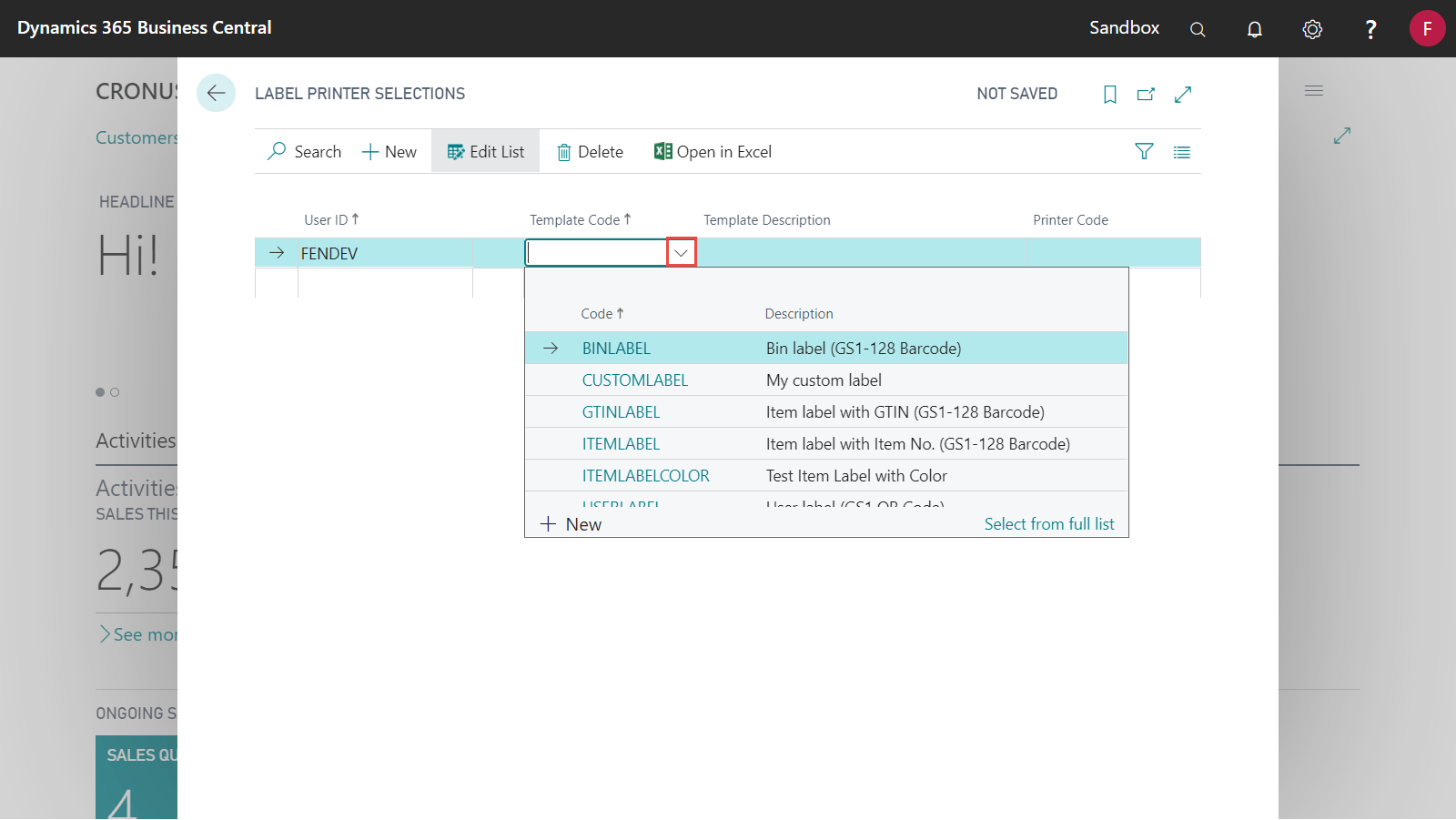Select the second headline pager dot
Image resolution: width=1456 pixels, height=820 pixels.
115,392
